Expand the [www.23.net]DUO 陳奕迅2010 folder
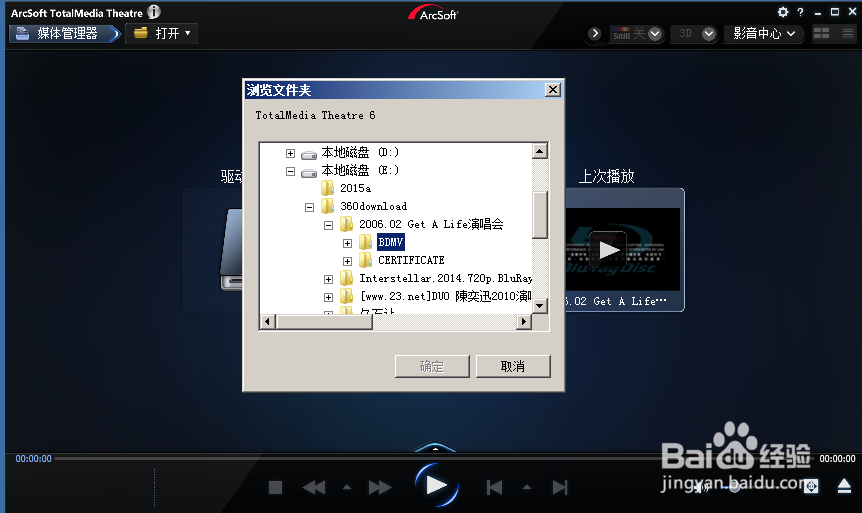This screenshot has width=862, height=513. (x=328, y=297)
